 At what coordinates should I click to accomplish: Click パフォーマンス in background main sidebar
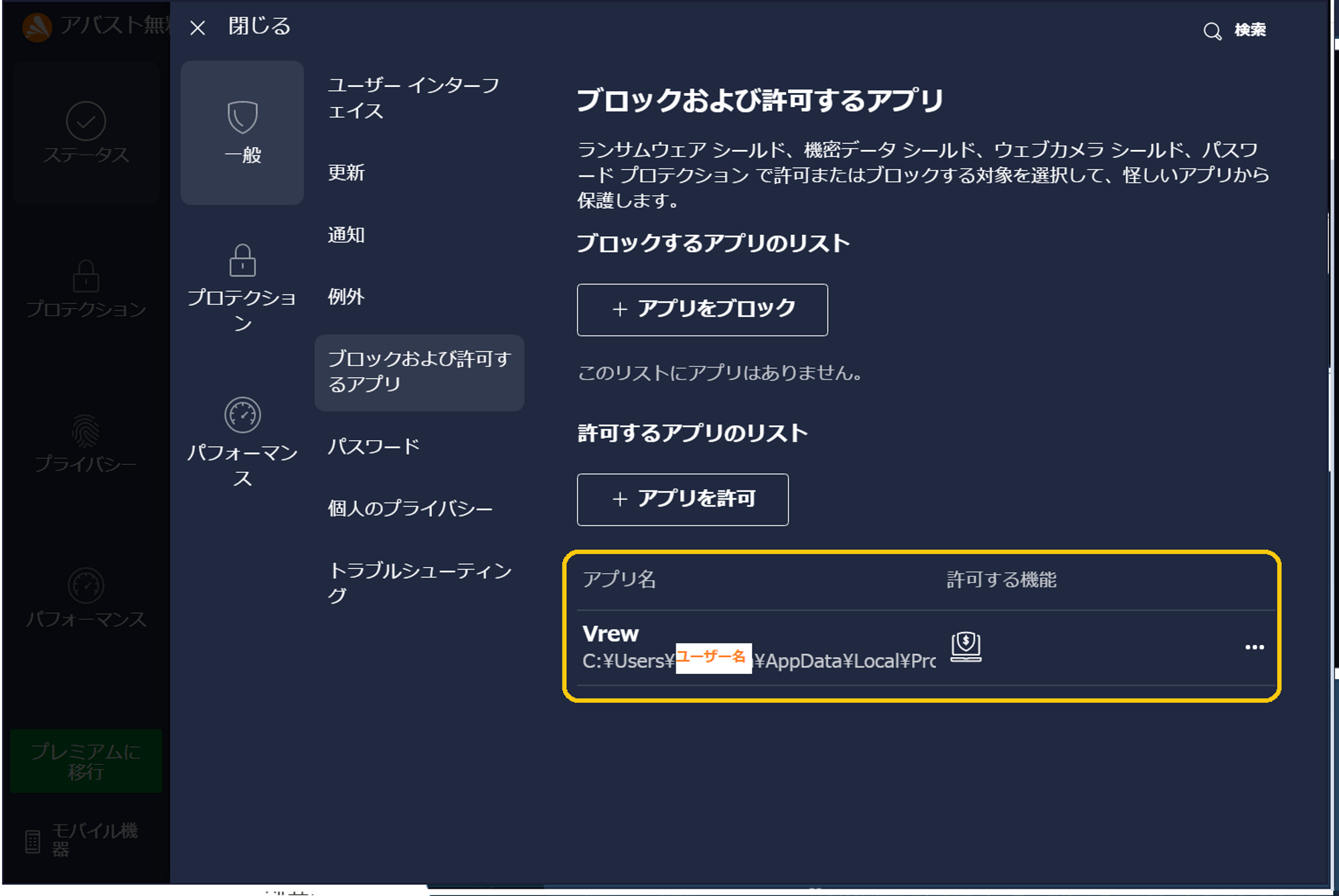click(x=86, y=598)
